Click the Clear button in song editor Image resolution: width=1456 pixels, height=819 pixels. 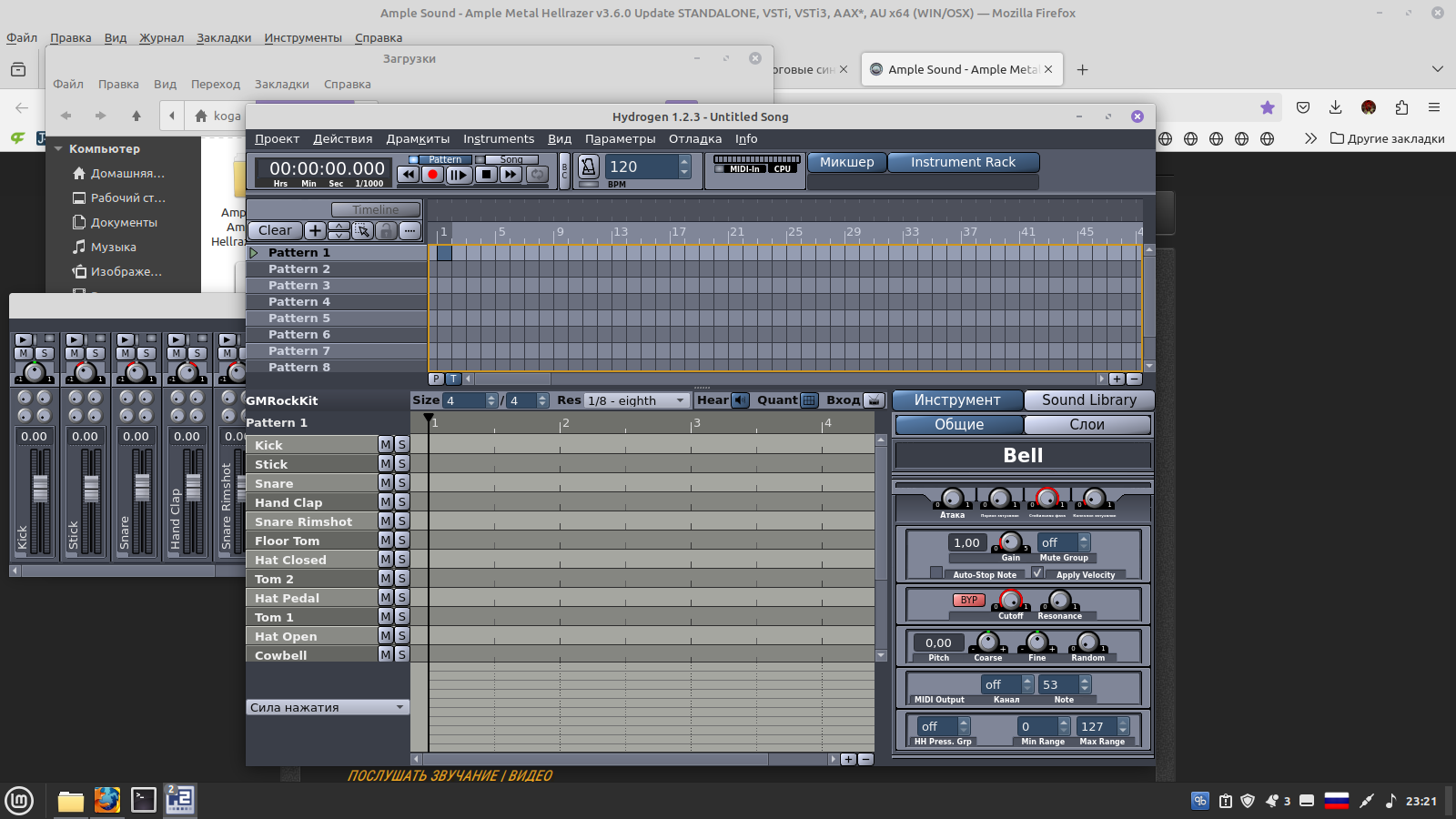275,230
